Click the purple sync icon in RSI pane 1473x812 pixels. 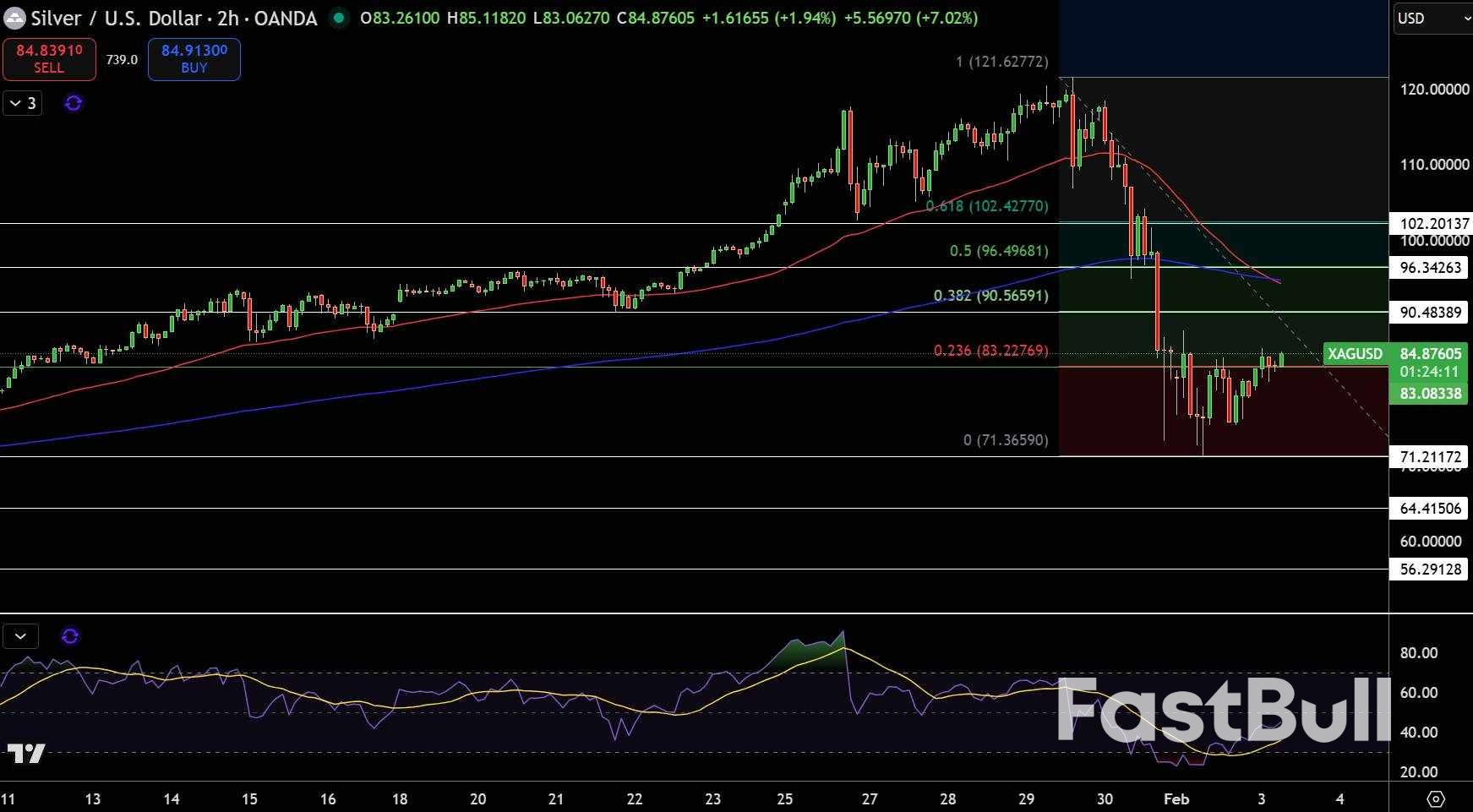tap(70, 635)
